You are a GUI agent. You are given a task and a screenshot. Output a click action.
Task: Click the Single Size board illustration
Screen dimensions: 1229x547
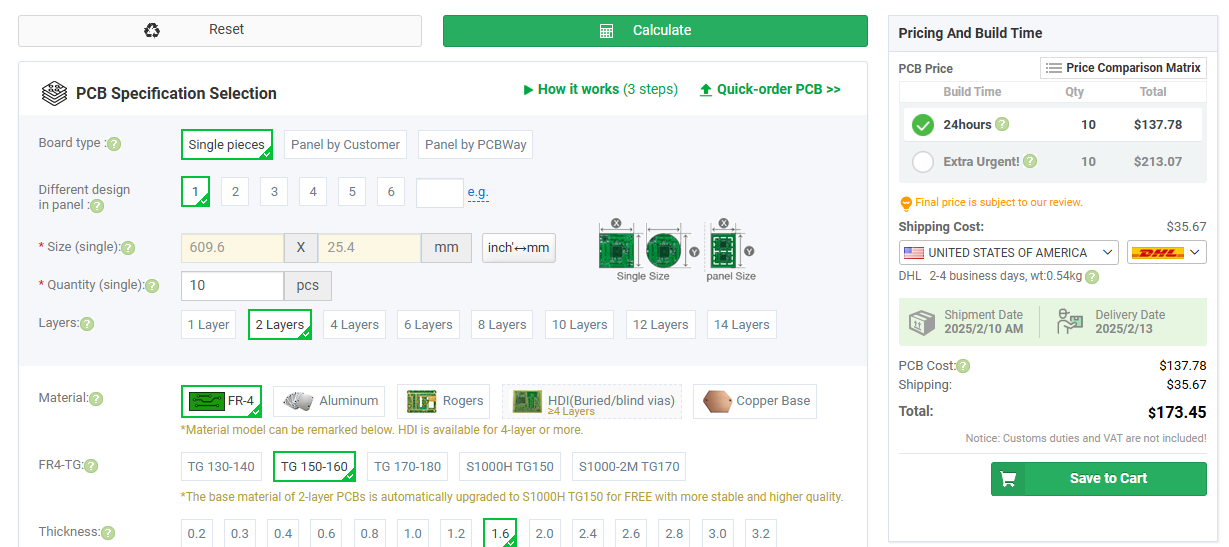643,247
